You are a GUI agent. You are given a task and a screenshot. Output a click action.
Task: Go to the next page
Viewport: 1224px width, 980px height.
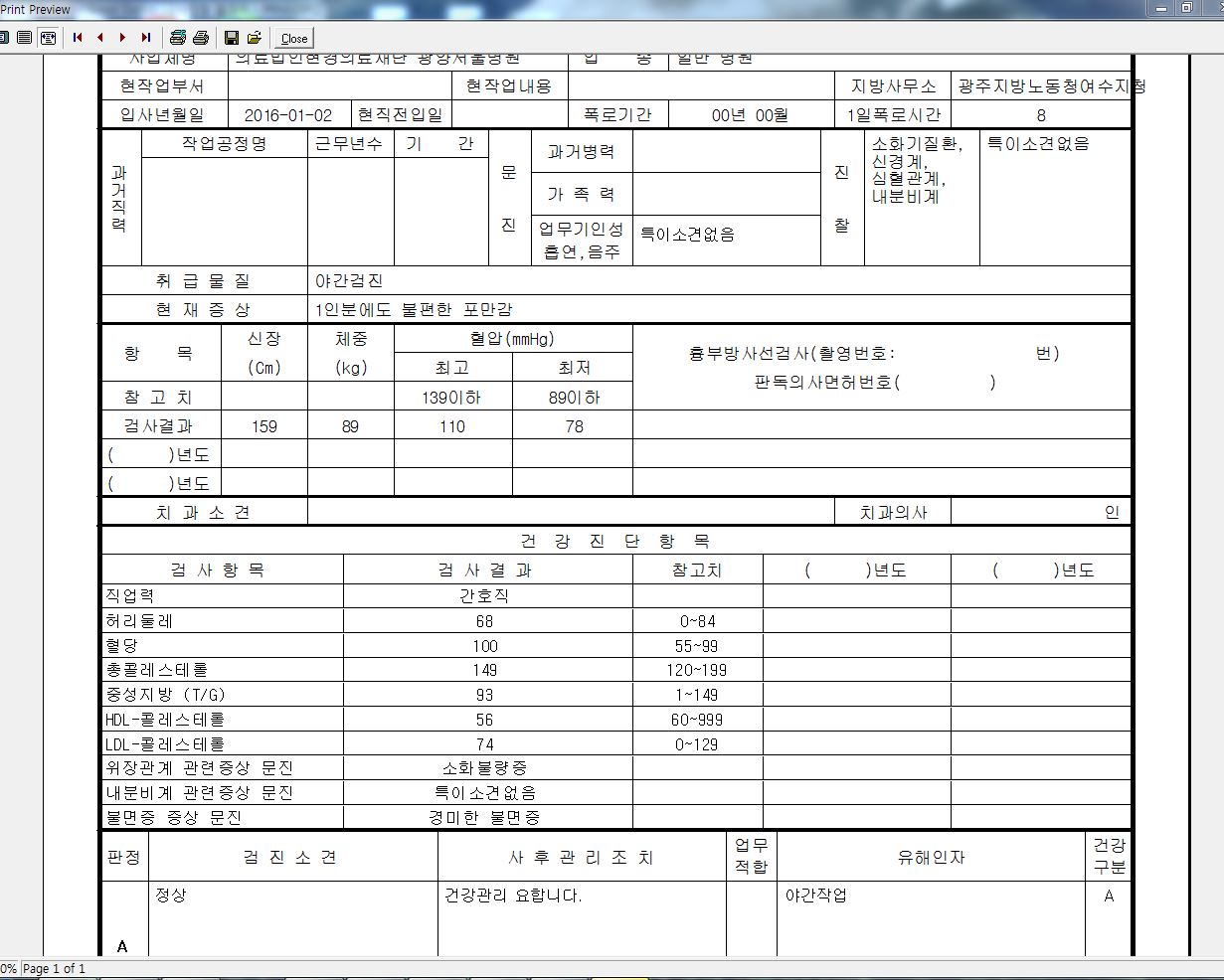123,38
